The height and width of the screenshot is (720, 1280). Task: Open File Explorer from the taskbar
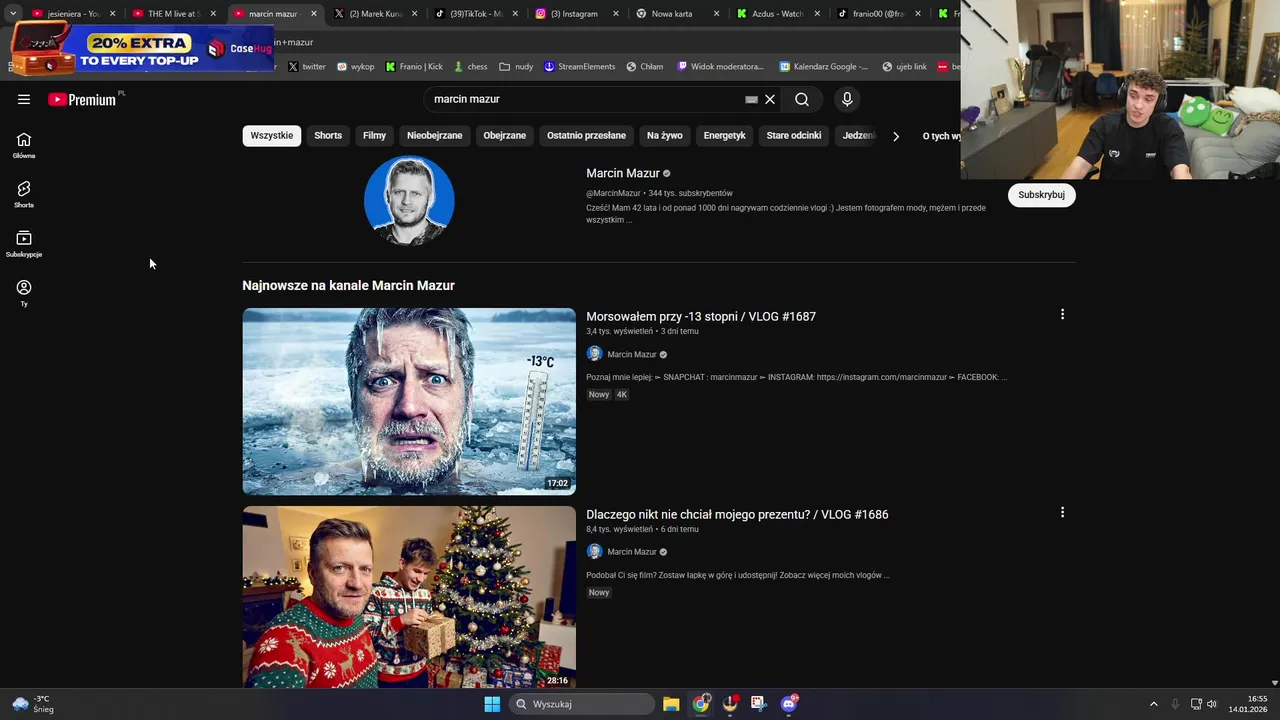click(x=671, y=704)
